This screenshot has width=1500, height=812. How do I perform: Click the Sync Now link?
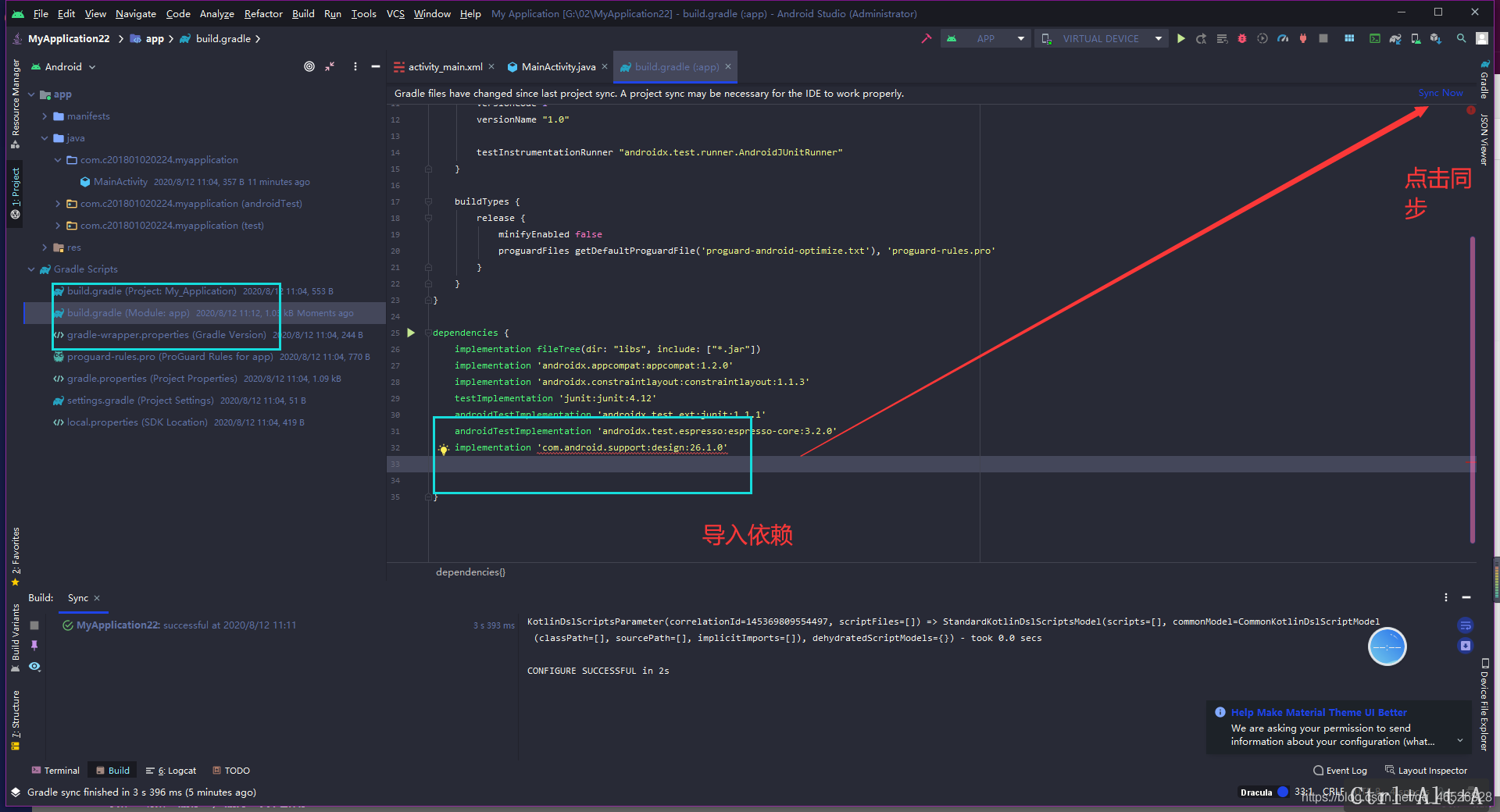[x=1440, y=93]
